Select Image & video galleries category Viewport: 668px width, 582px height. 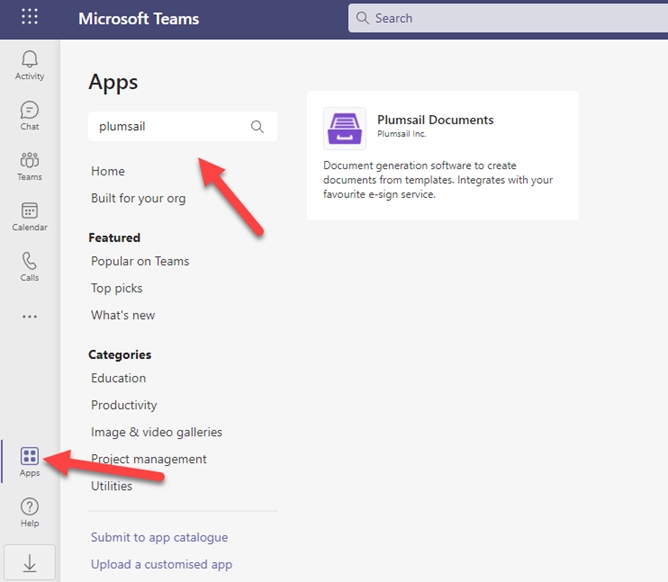(156, 432)
